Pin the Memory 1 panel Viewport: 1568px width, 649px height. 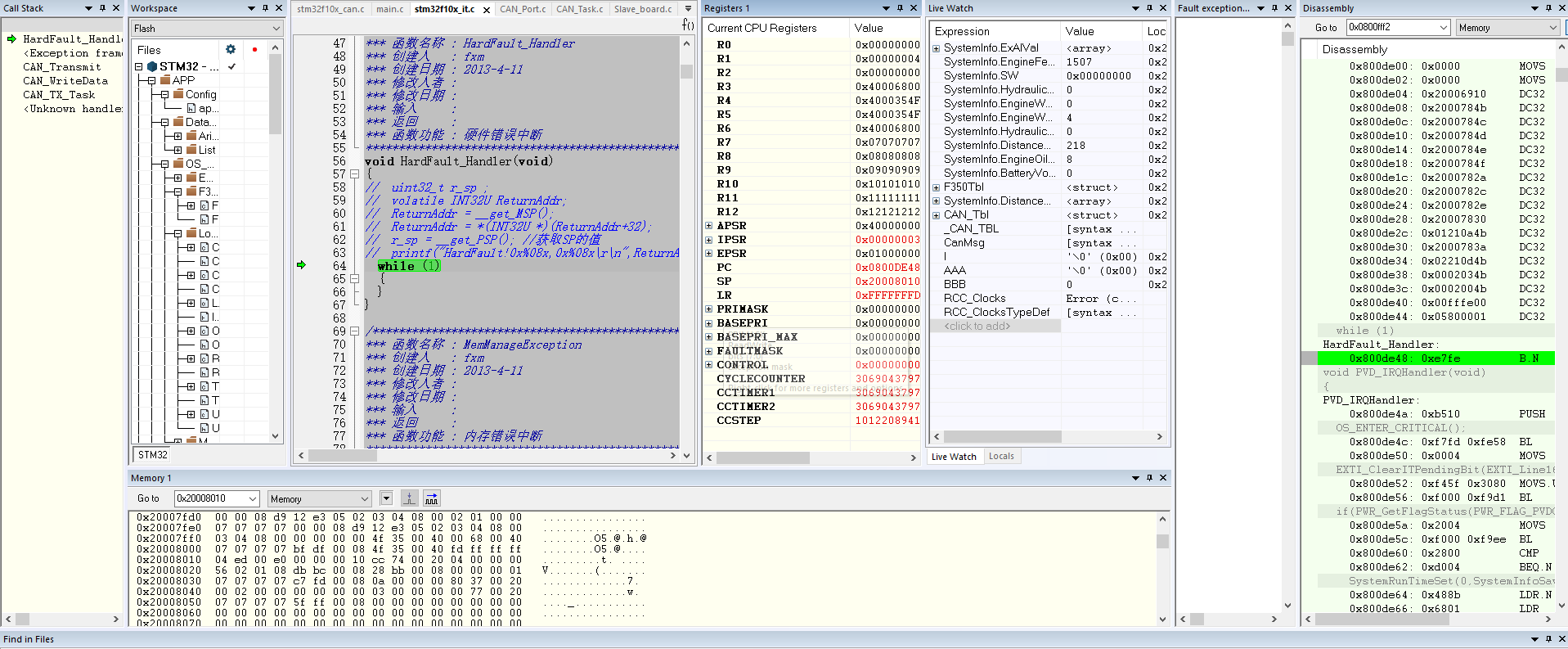tap(1149, 478)
